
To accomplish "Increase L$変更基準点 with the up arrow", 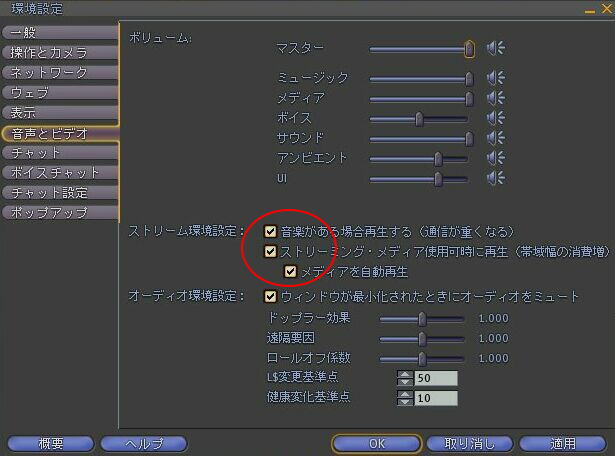I will (405, 374).
